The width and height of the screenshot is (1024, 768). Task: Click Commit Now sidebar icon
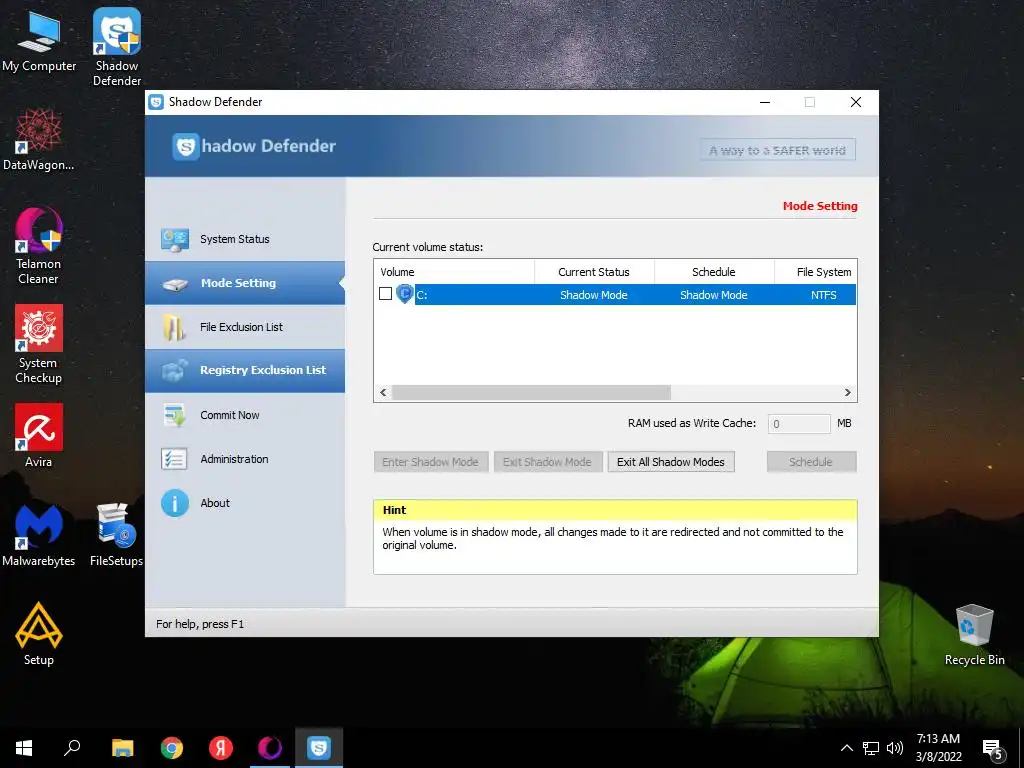(174, 415)
